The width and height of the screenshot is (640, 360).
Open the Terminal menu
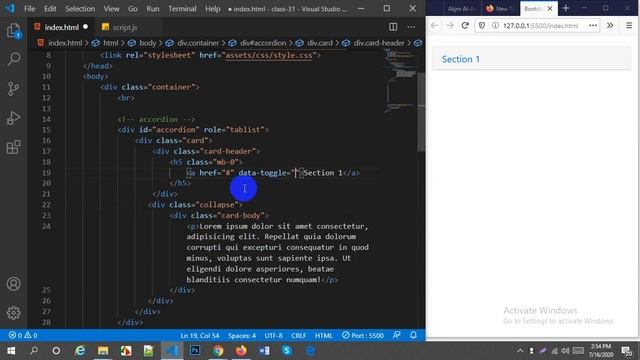(x=182, y=9)
